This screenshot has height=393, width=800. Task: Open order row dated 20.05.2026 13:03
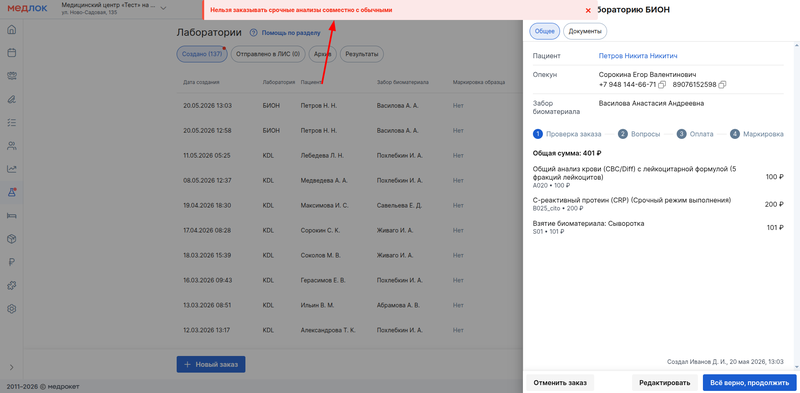point(349,106)
